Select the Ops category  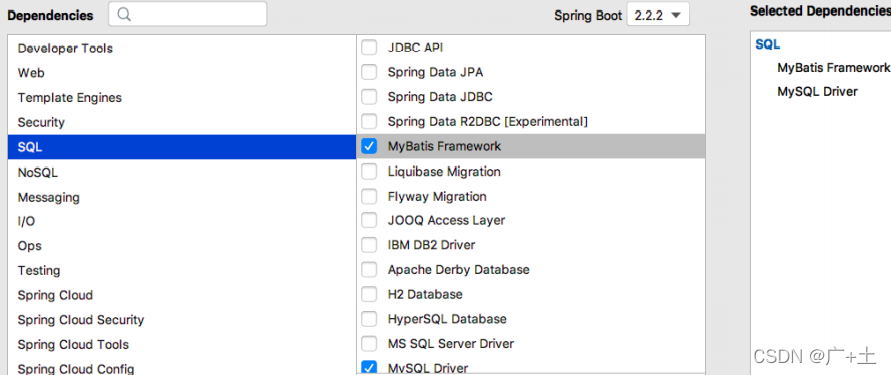(x=182, y=246)
